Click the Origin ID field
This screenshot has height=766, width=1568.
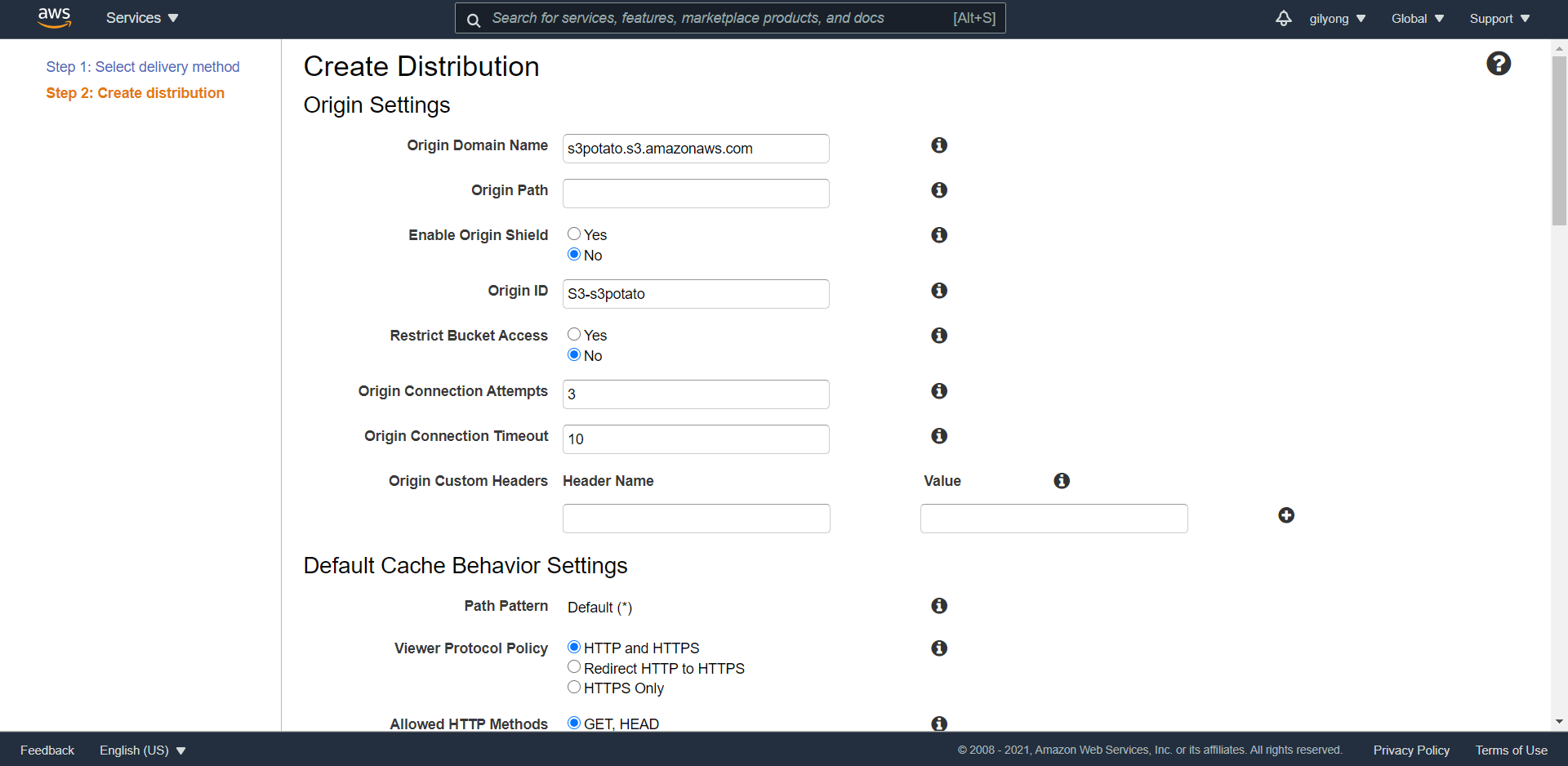click(696, 294)
